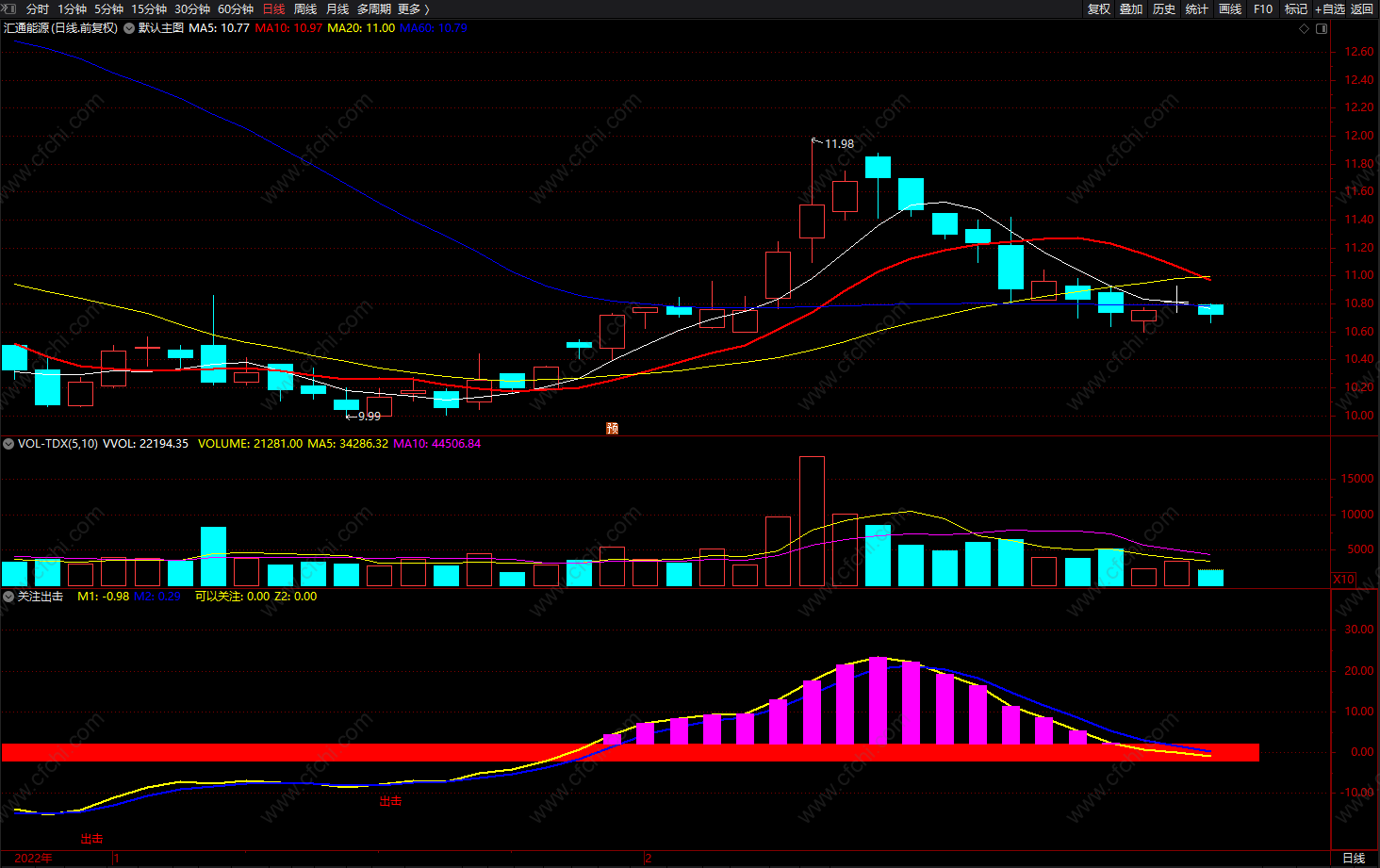Viewport: 1380px width, 868px height.
Task: Open the 60分钟 period chart
Action: [236, 8]
